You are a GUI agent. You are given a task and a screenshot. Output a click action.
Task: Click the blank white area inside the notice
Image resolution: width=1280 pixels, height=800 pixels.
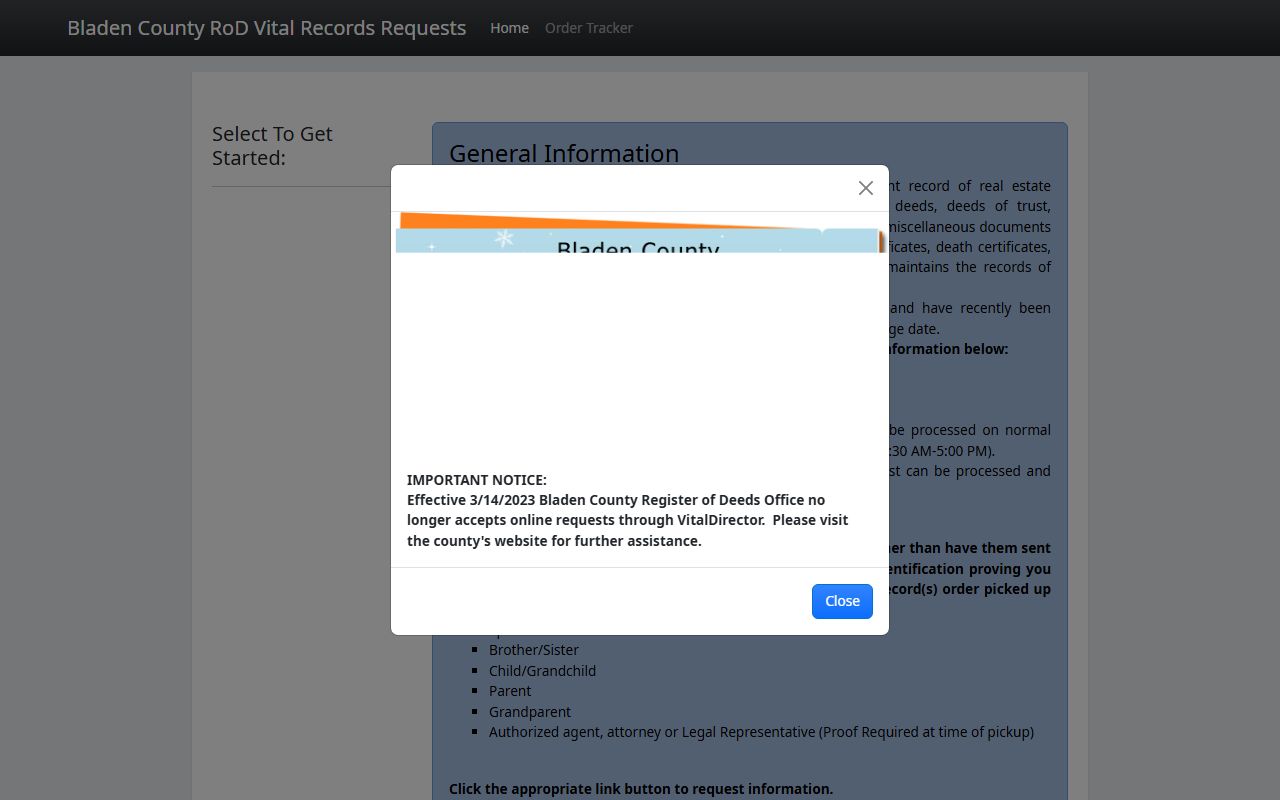(x=640, y=360)
